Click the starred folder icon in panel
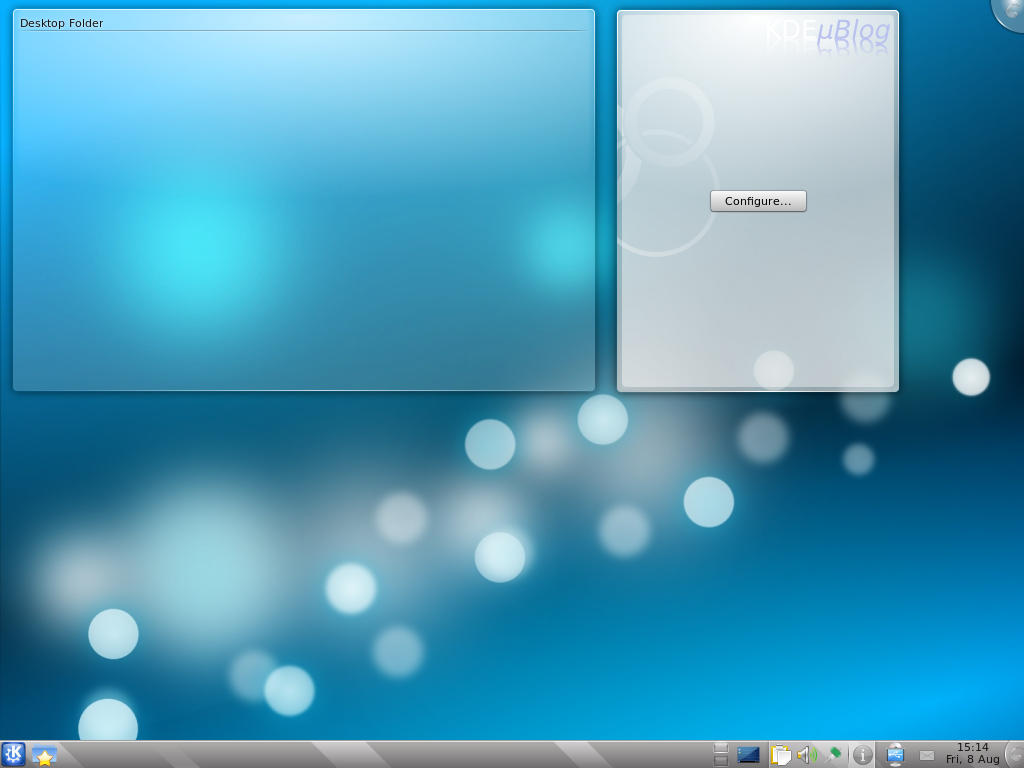1024x768 pixels. pos(44,755)
